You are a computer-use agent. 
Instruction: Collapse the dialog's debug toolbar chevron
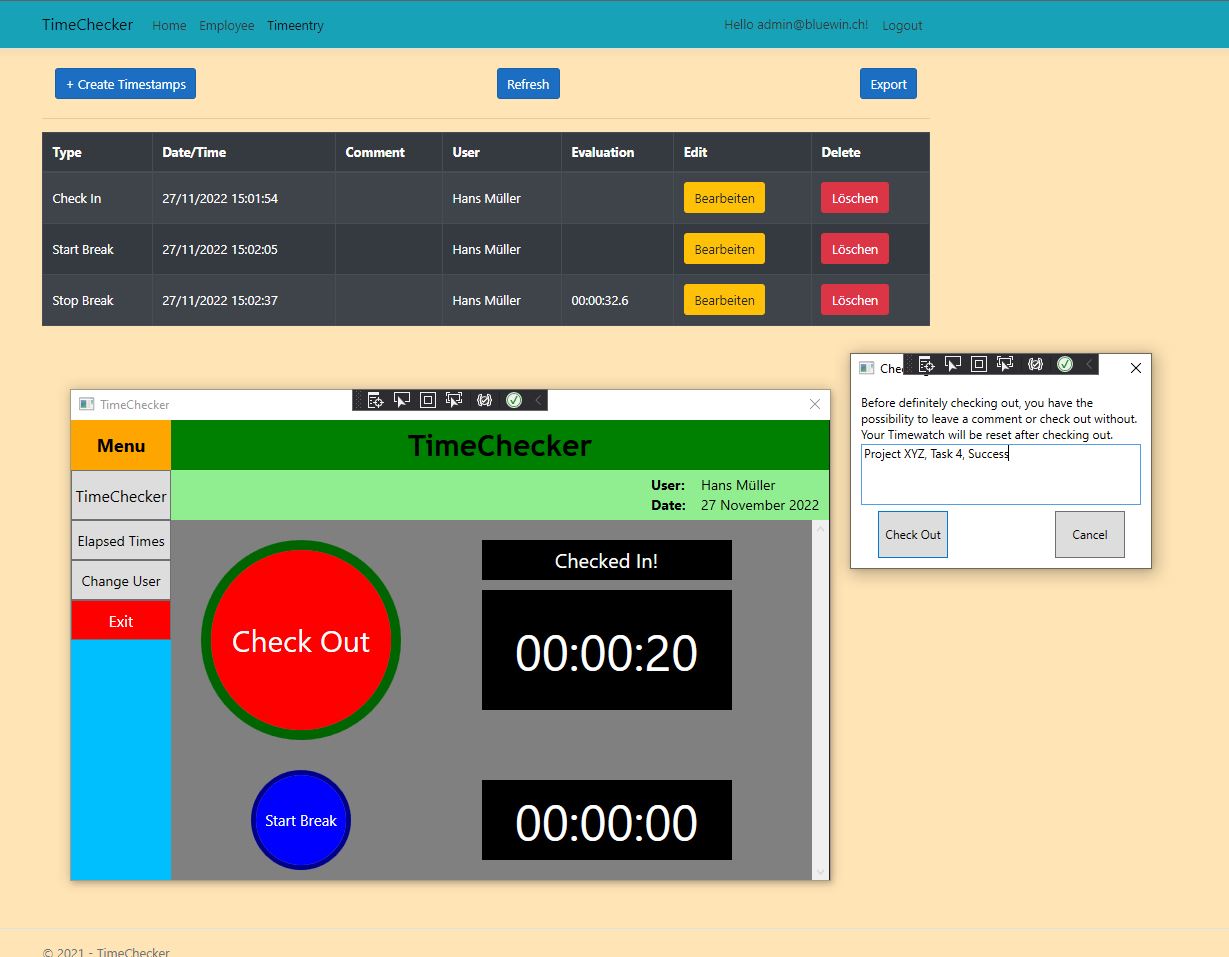1089,364
